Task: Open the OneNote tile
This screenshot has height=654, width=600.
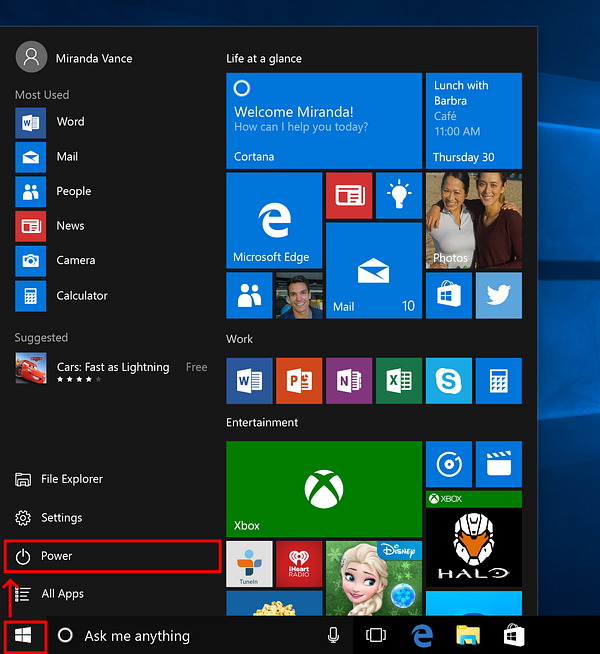Action: (349, 381)
